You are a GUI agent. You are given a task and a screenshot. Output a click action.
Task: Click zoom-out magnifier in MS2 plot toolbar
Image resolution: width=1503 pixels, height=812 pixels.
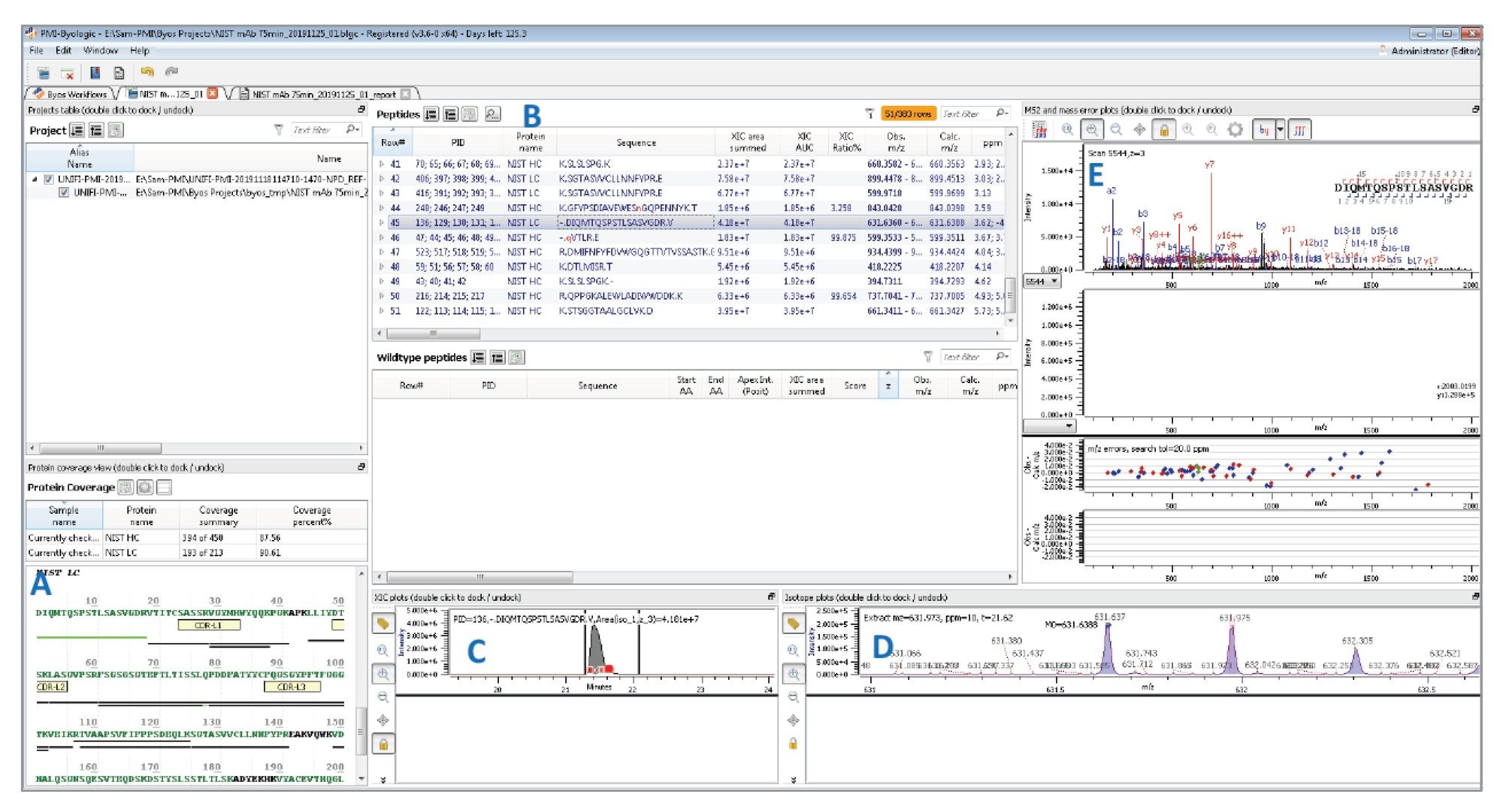[x=1116, y=130]
